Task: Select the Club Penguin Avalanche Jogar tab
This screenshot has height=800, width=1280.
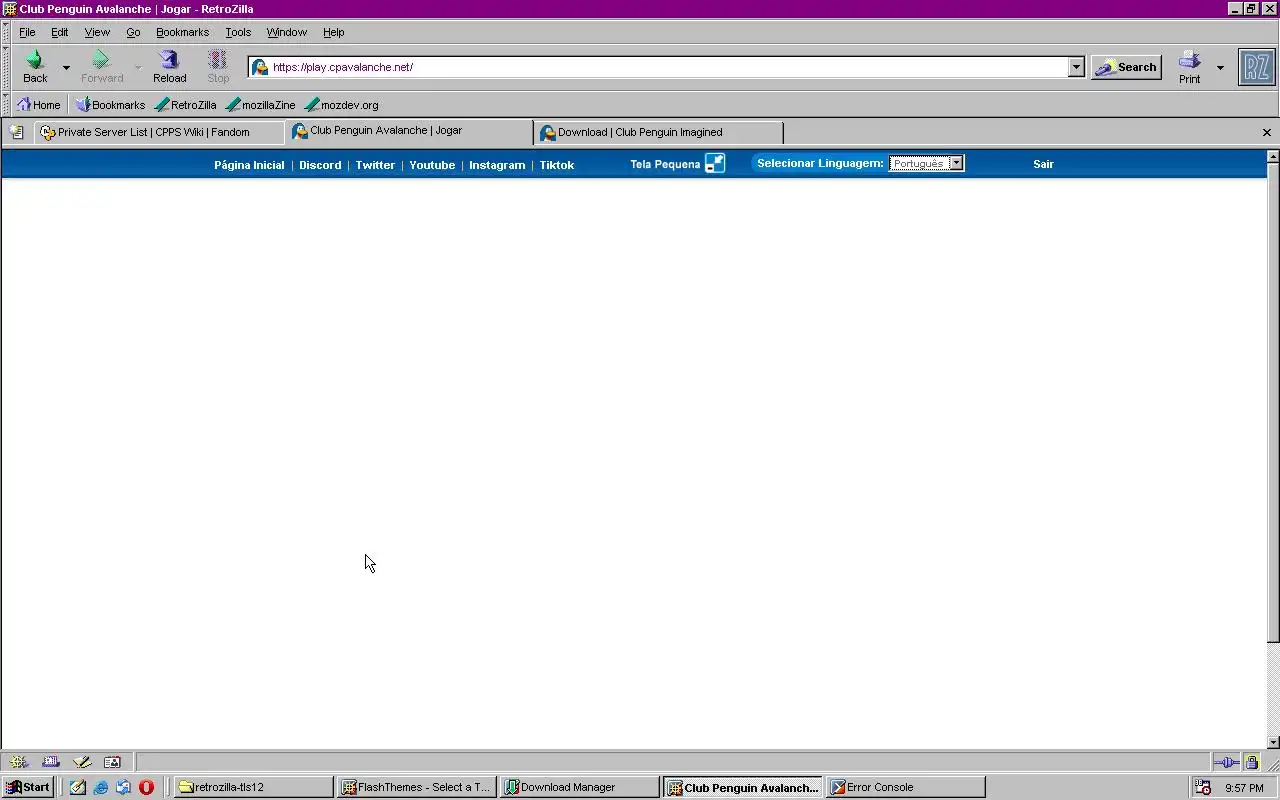Action: pyautogui.click(x=410, y=131)
